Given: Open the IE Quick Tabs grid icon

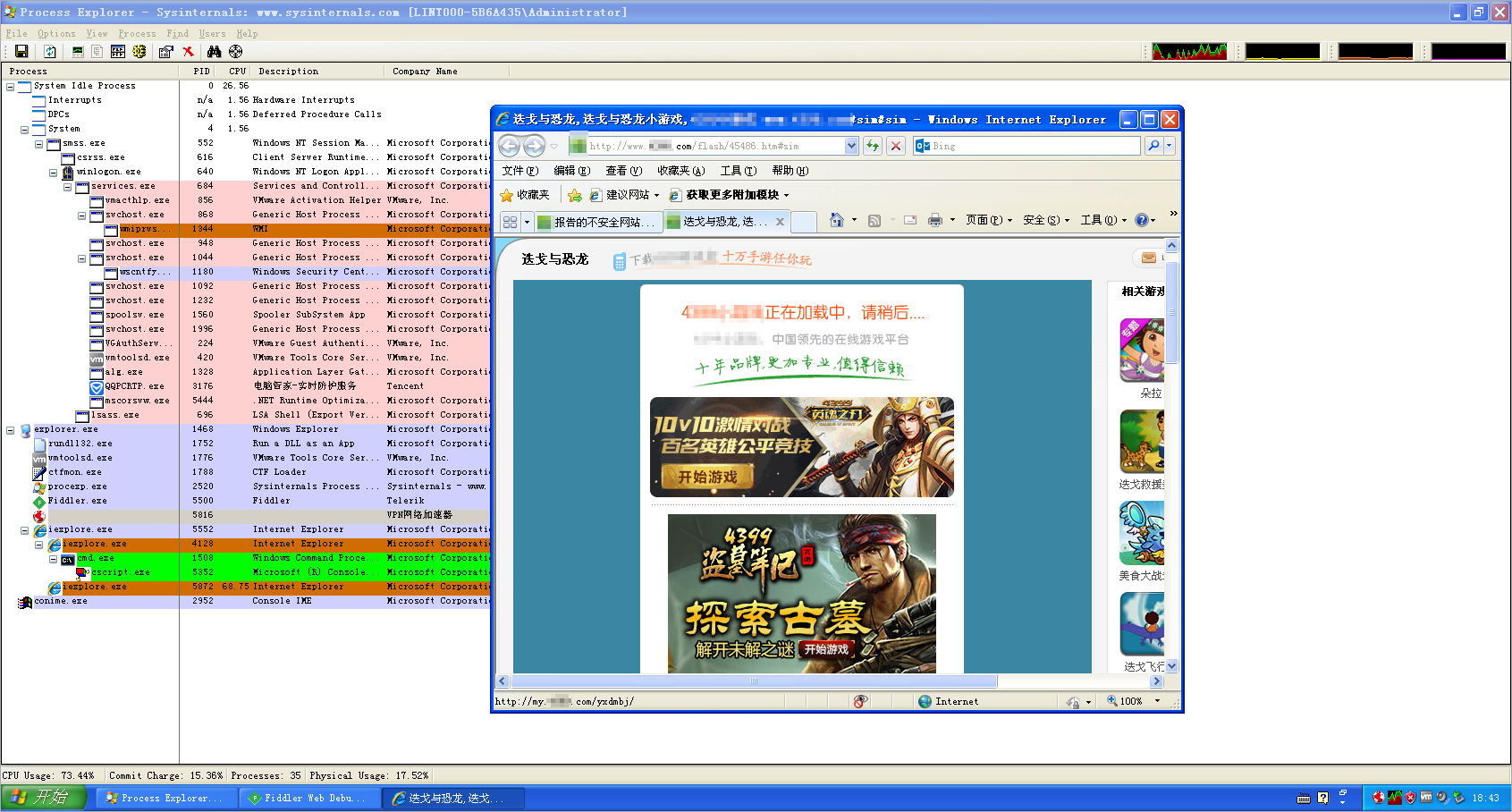Looking at the screenshot, I should tap(510, 222).
